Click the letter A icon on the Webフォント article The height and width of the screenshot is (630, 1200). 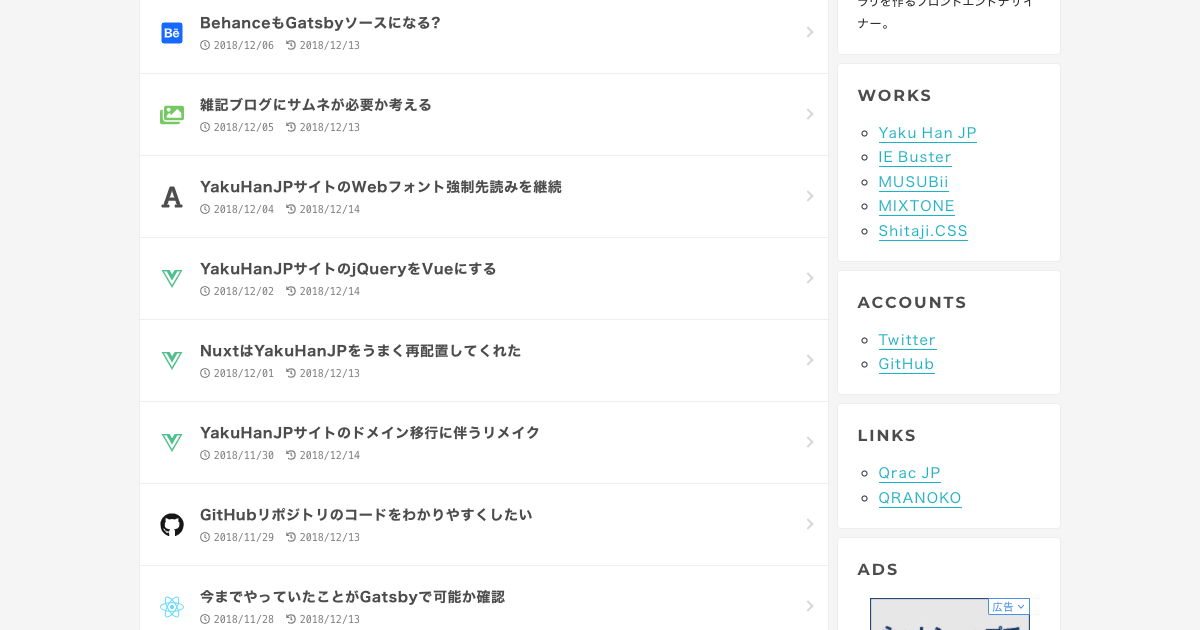172,196
